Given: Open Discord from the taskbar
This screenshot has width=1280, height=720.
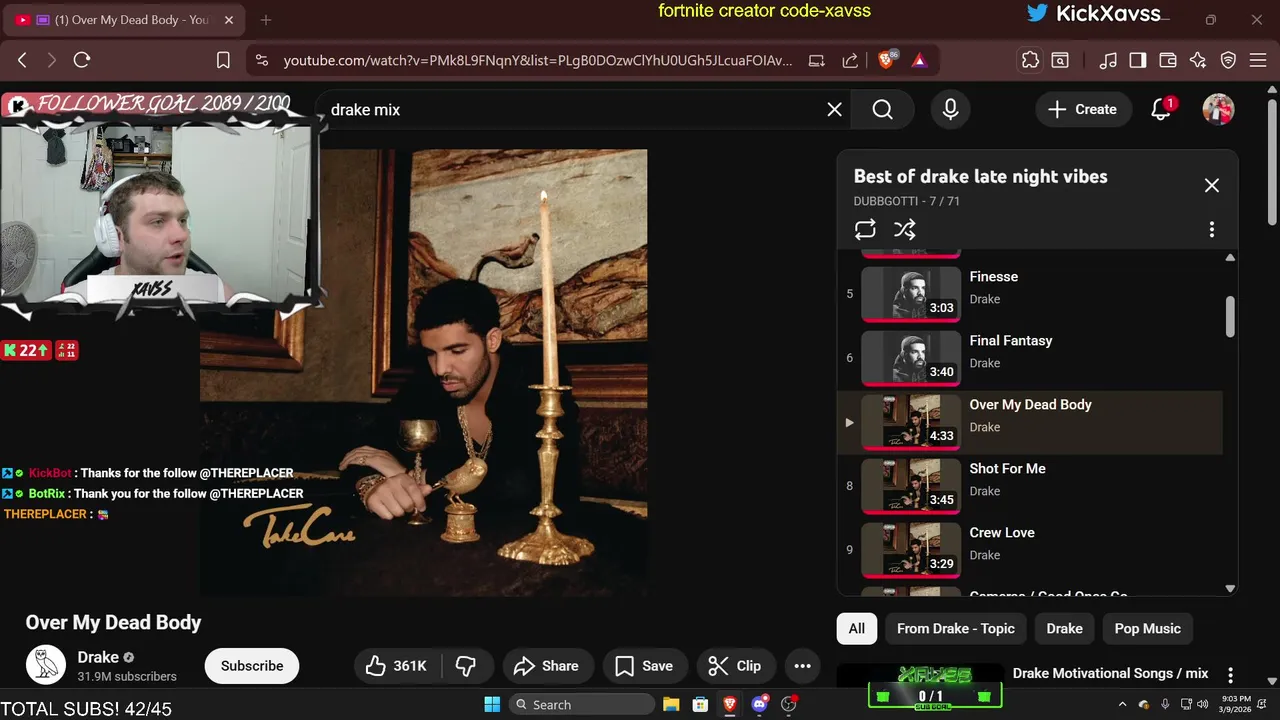Looking at the screenshot, I should tap(759, 705).
